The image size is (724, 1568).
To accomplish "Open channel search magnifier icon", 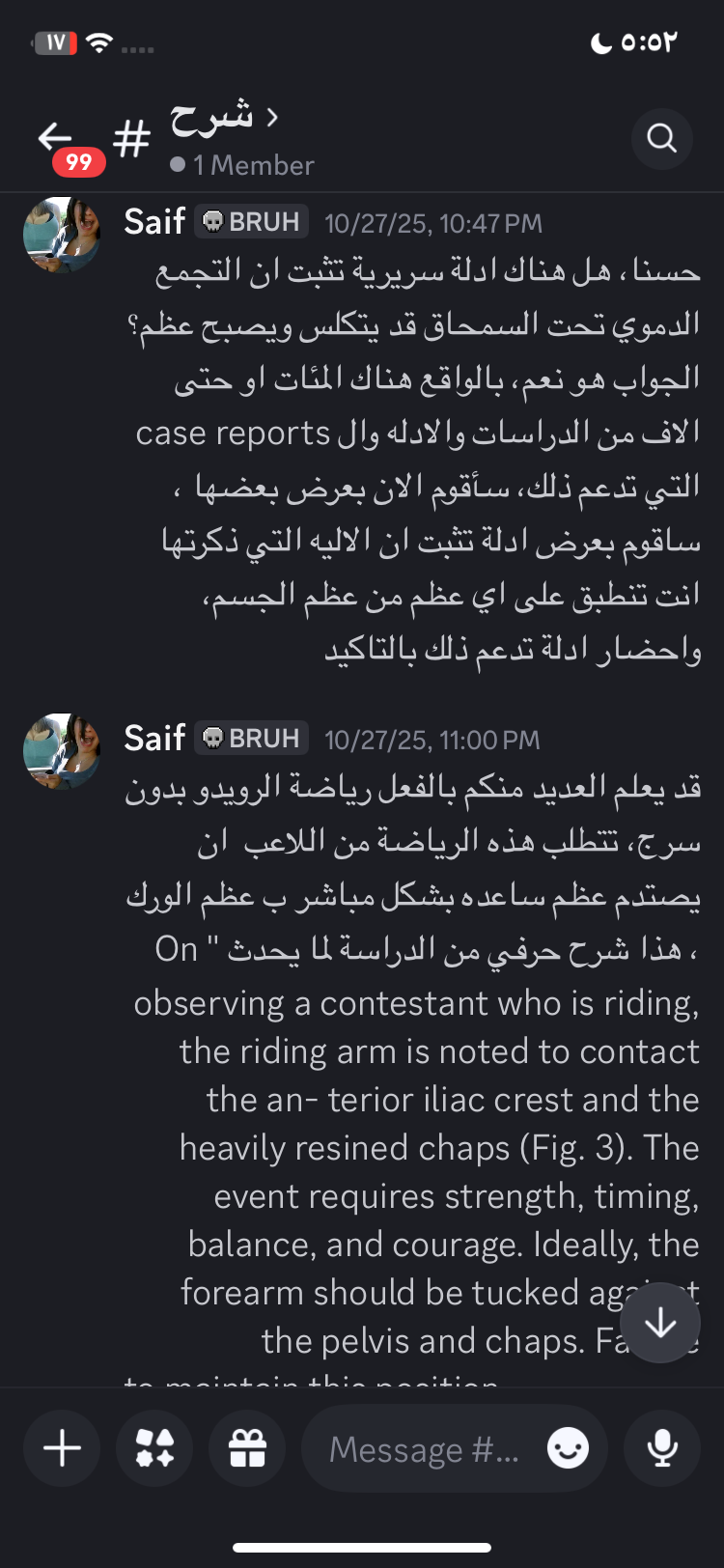I will click(662, 138).
